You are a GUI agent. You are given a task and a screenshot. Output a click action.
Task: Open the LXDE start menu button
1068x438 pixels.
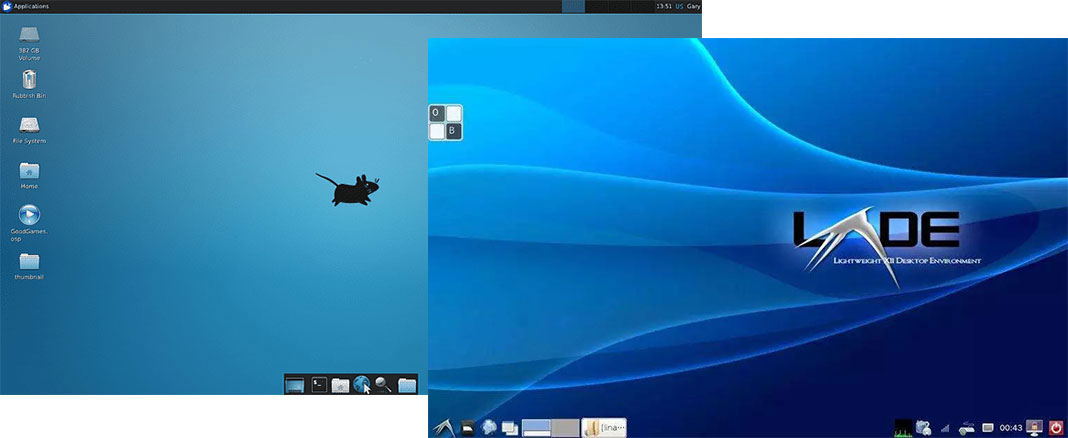444,427
